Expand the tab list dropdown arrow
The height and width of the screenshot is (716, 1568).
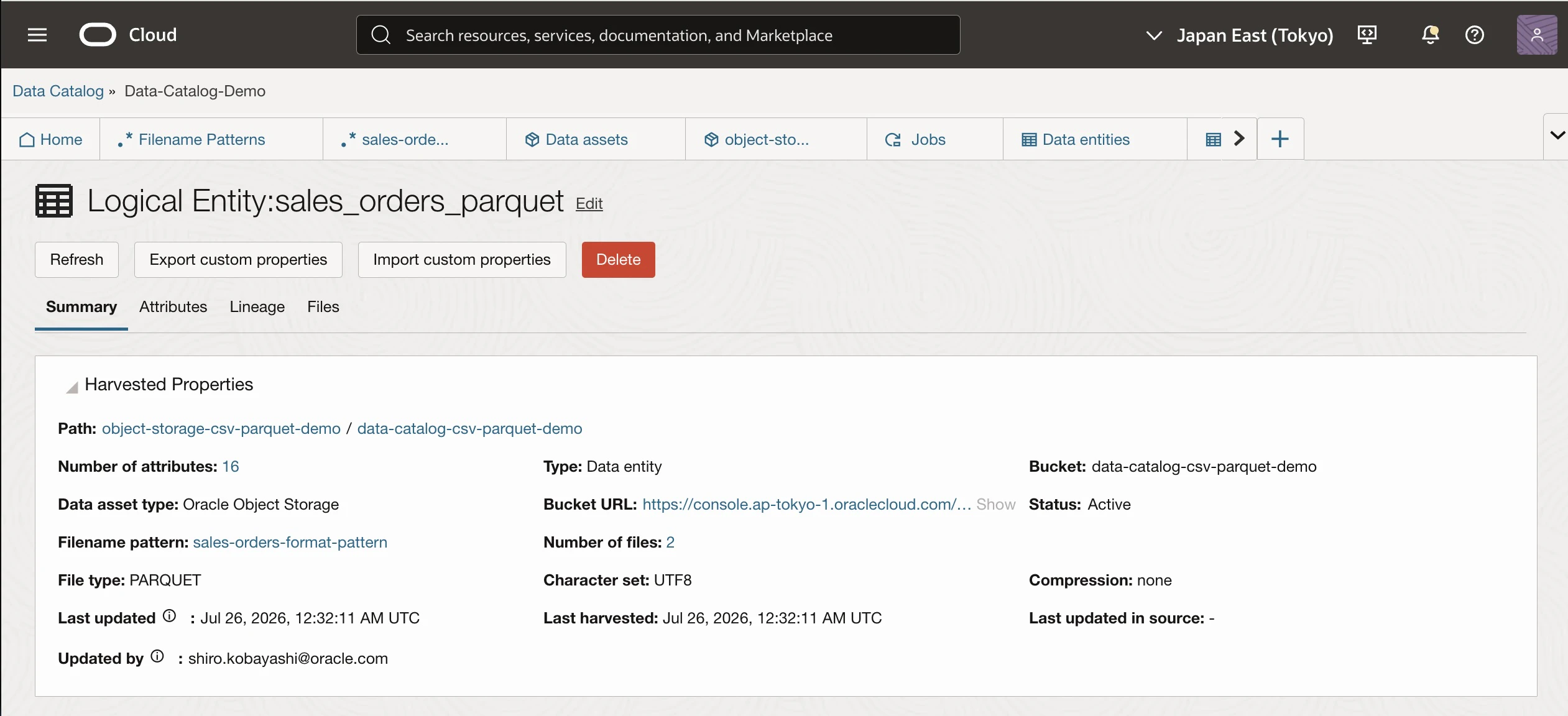click(x=1556, y=135)
